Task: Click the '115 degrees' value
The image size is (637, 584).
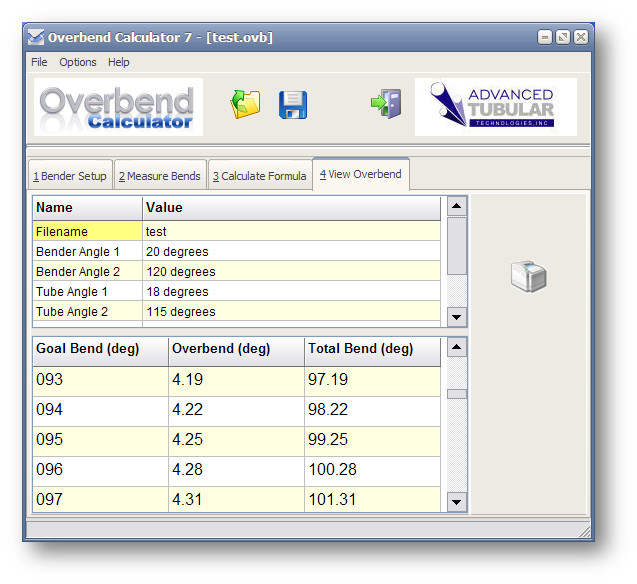Action: tap(291, 311)
